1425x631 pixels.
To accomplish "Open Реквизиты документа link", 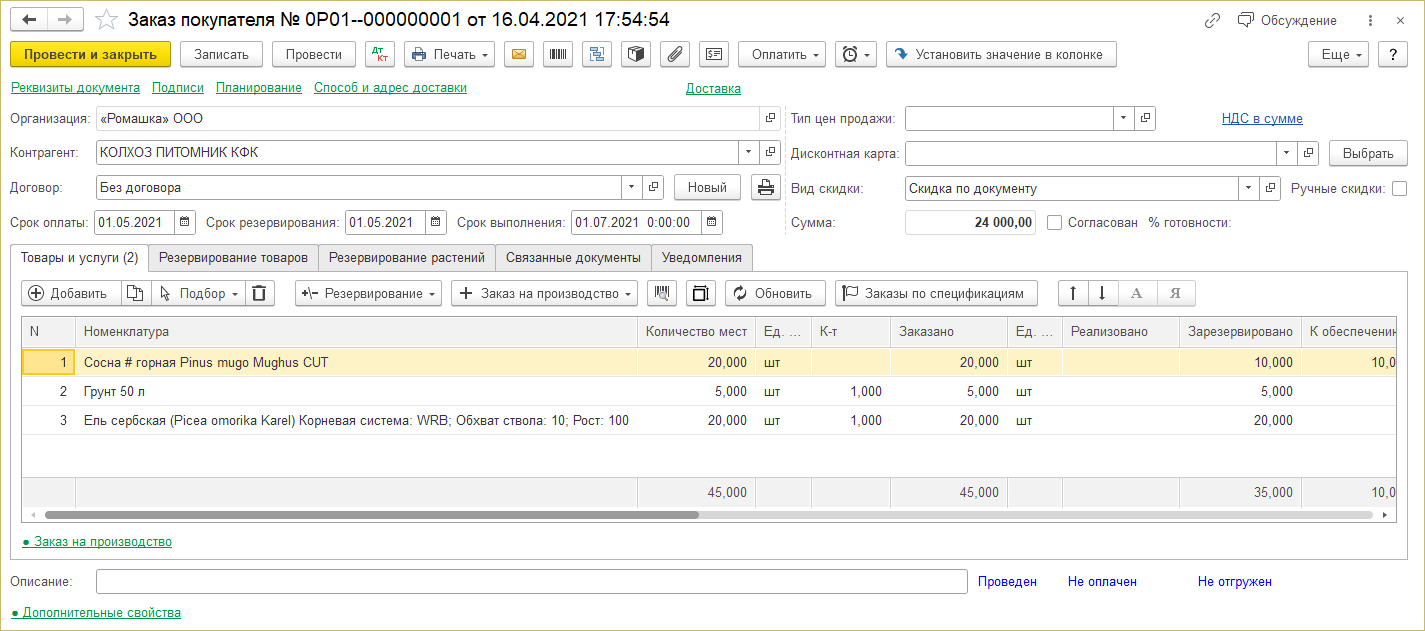I will click(75, 88).
